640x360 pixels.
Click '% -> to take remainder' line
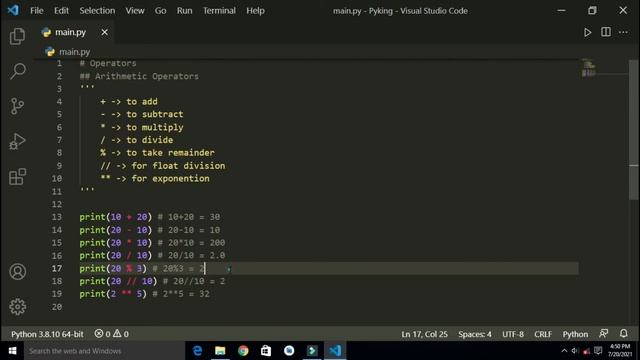click(x=157, y=153)
